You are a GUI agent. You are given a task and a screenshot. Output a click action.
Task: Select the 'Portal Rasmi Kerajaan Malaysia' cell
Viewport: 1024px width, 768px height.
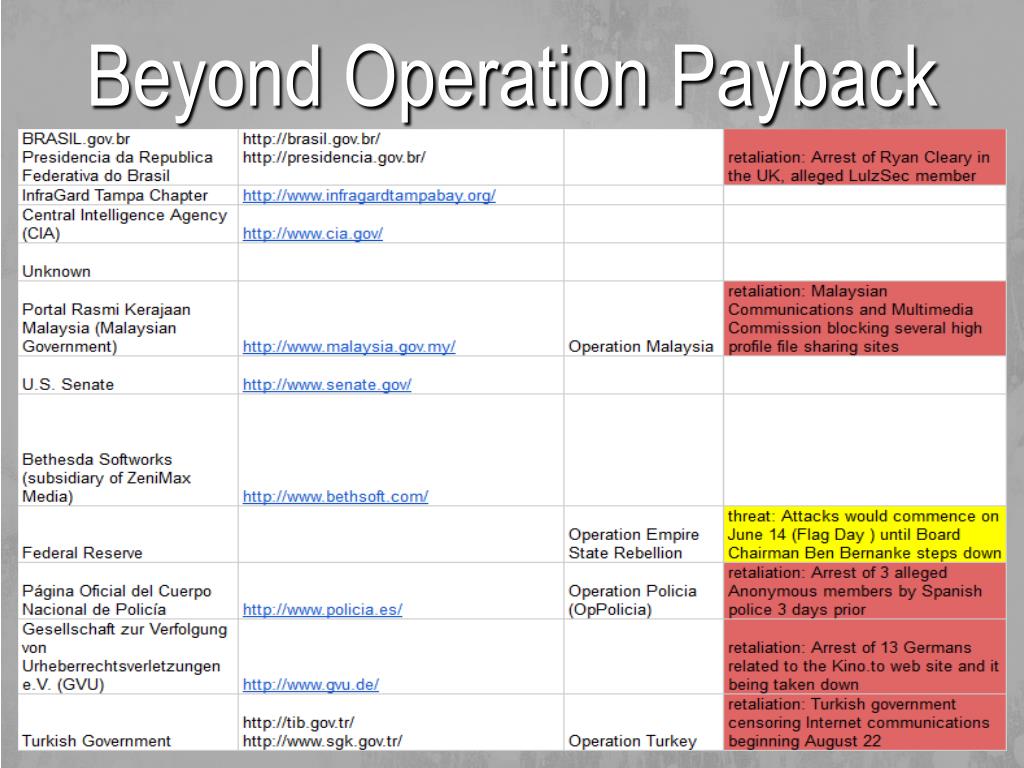tap(128, 319)
